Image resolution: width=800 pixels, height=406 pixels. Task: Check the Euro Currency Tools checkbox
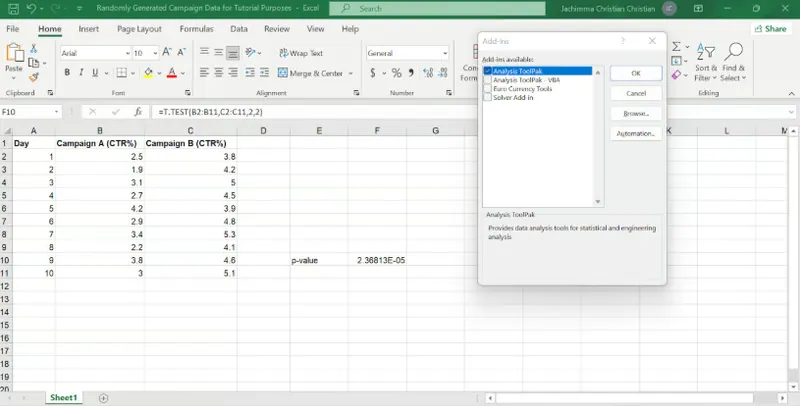pyautogui.click(x=487, y=89)
